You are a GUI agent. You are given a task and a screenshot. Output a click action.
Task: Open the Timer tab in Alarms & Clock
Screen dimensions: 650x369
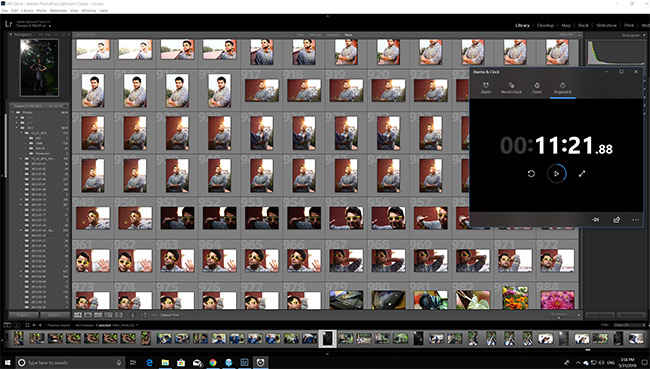pos(537,87)
